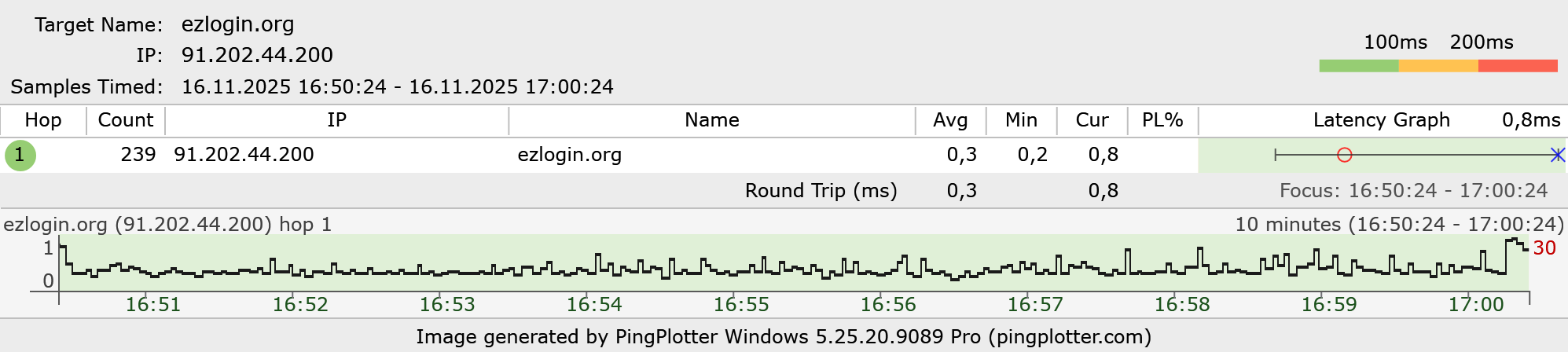This screenshot has height=352, width=1568.
Task: Click the ezlogin.org name in hop row
Action: [569, 155]
